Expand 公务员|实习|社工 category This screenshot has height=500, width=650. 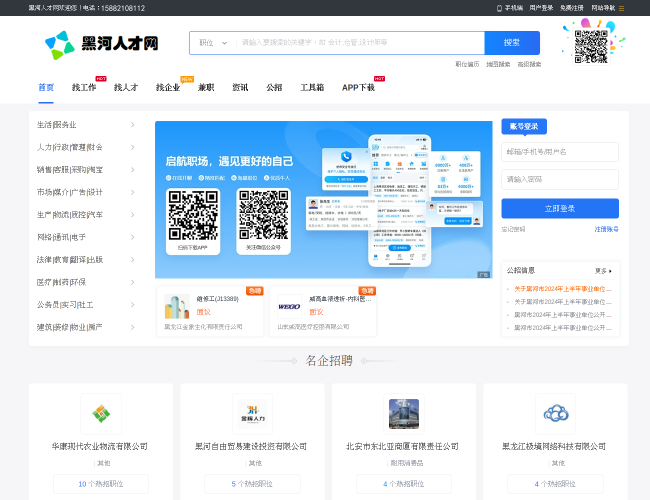coord(86,305)
